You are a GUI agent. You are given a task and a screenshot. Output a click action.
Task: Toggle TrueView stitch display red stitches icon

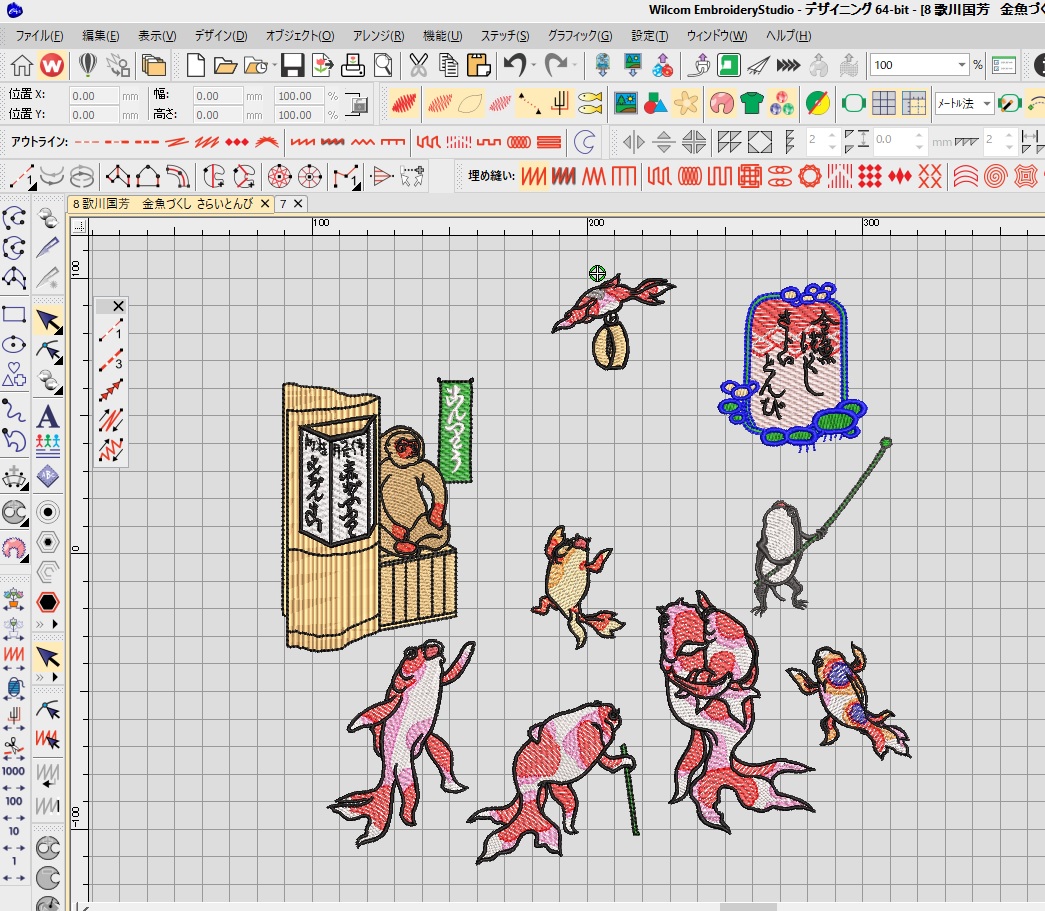[403, 103]
